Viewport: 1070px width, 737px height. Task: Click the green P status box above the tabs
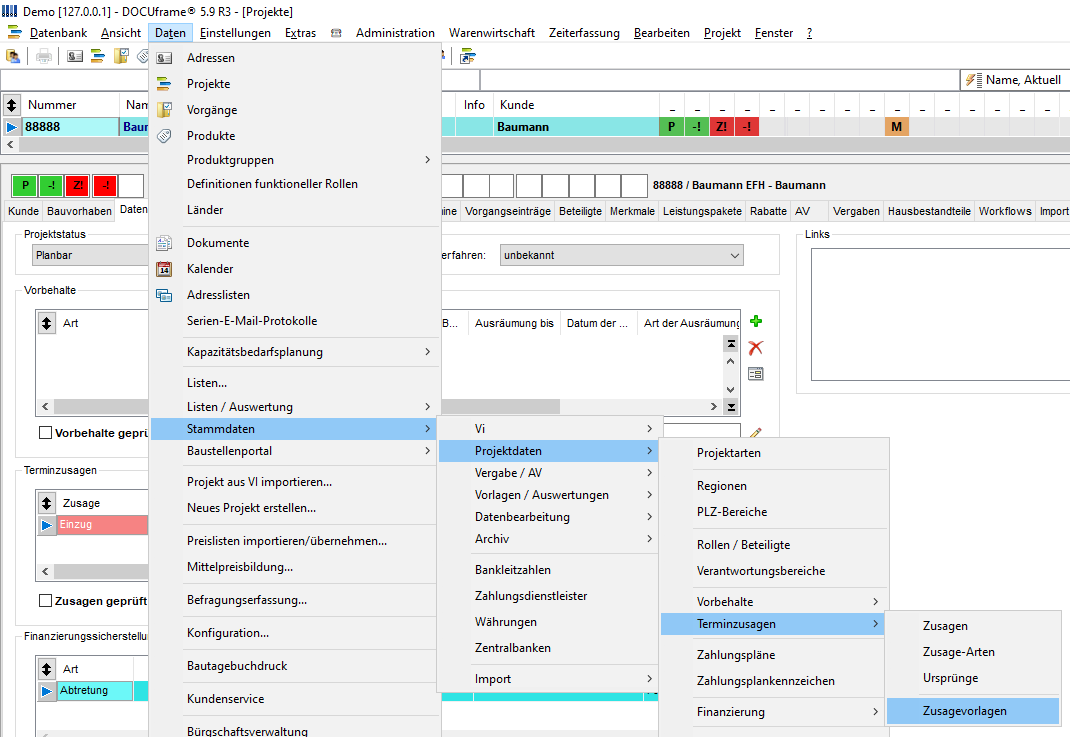pyautogui.click(x=25, y=185)
